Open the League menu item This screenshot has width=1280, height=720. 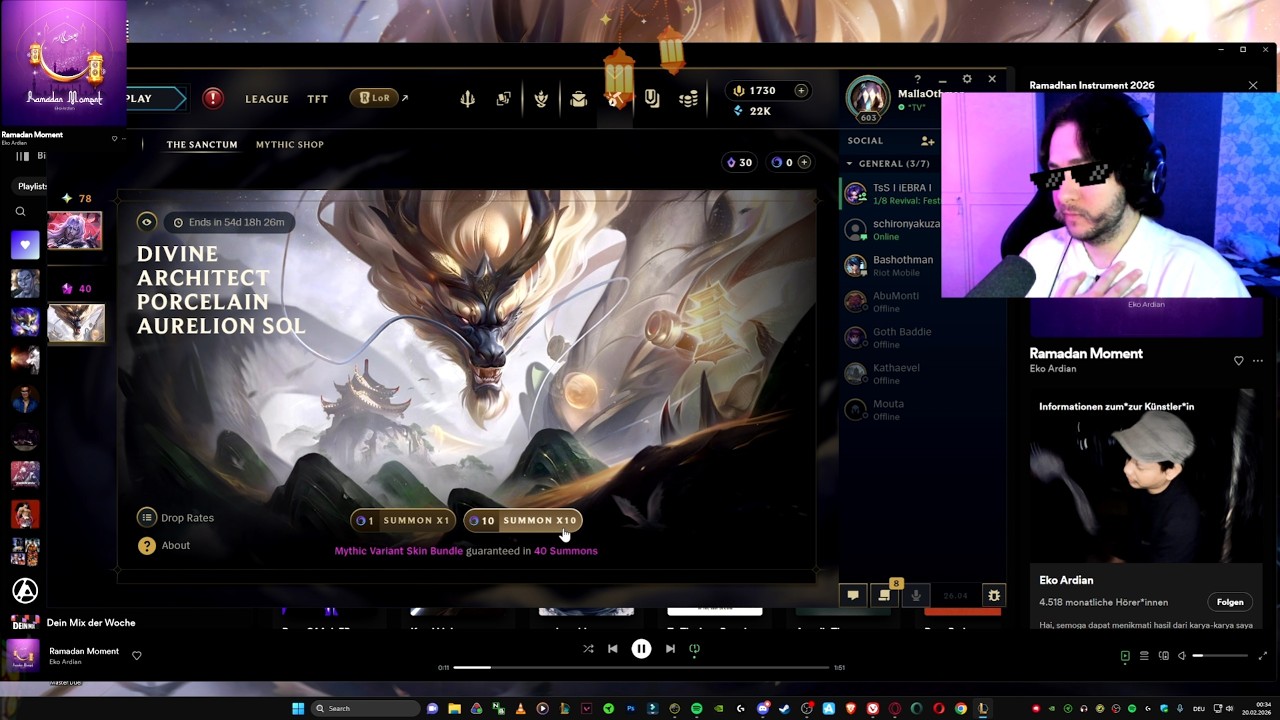point(267,99)
